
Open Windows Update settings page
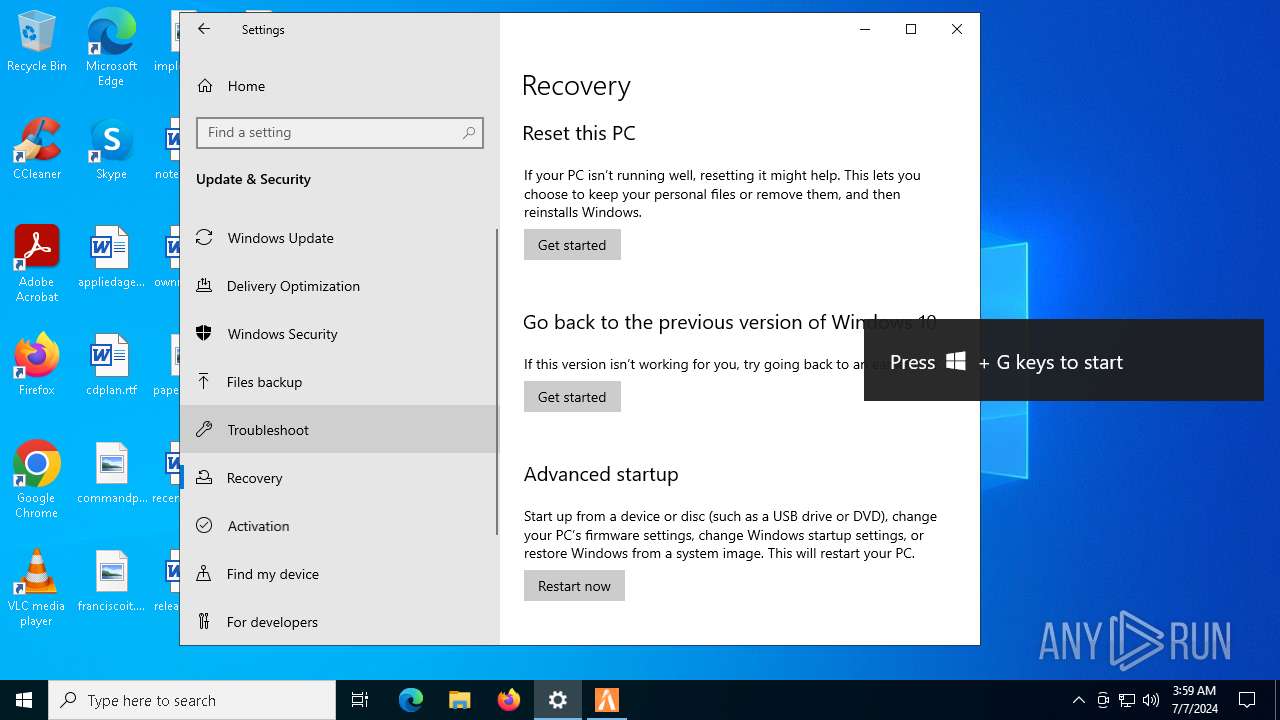pos(338,237)
